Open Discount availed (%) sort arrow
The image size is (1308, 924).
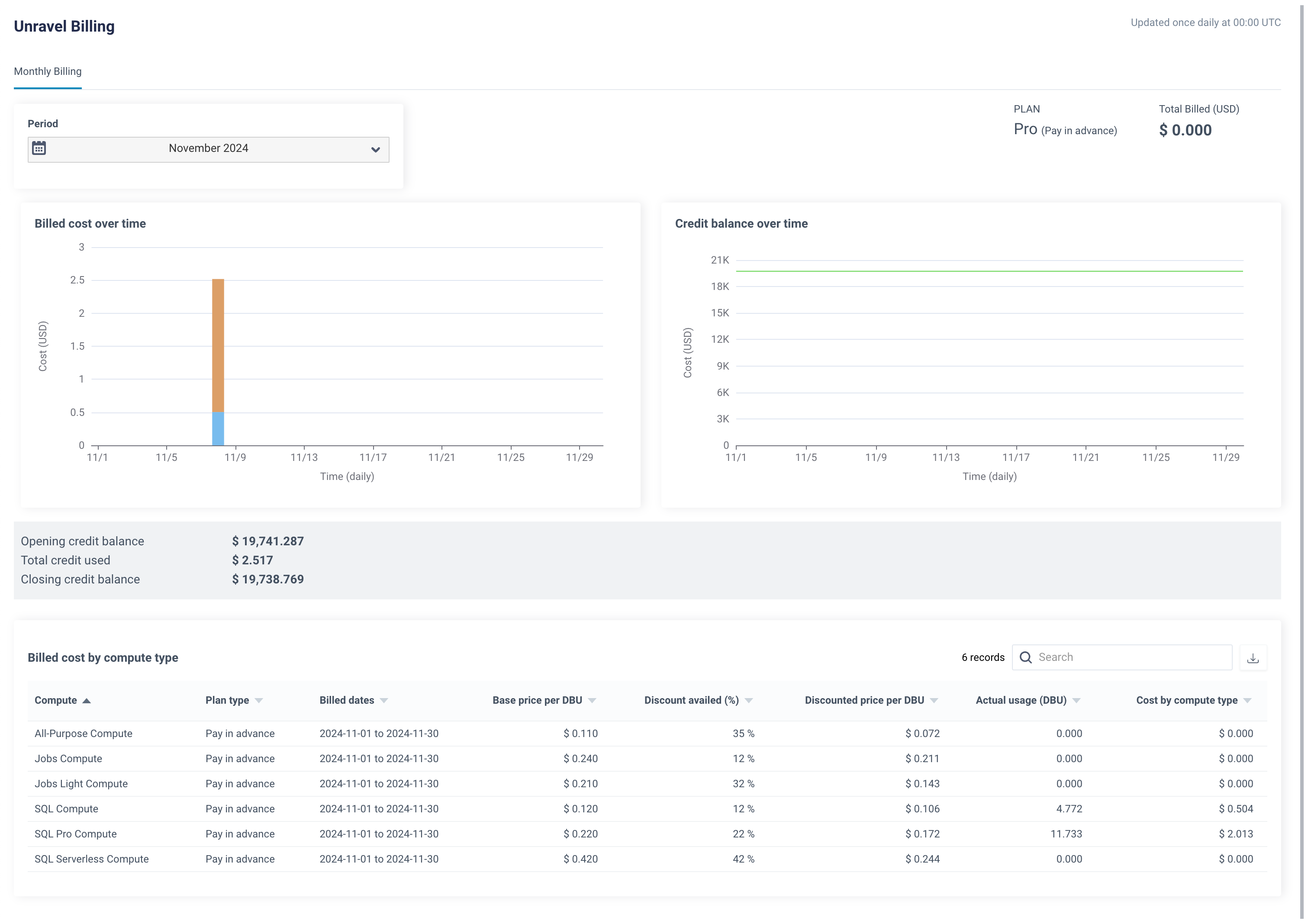point(748,701)
